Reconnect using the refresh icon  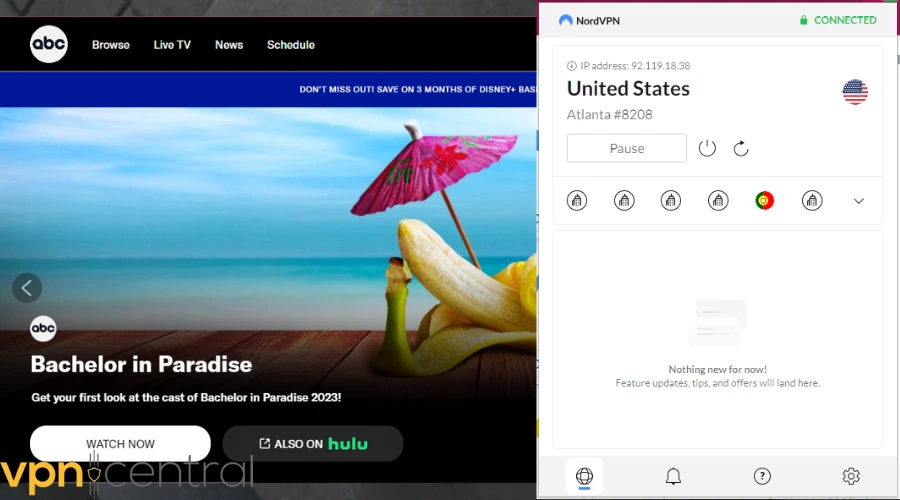coord(741,148)
